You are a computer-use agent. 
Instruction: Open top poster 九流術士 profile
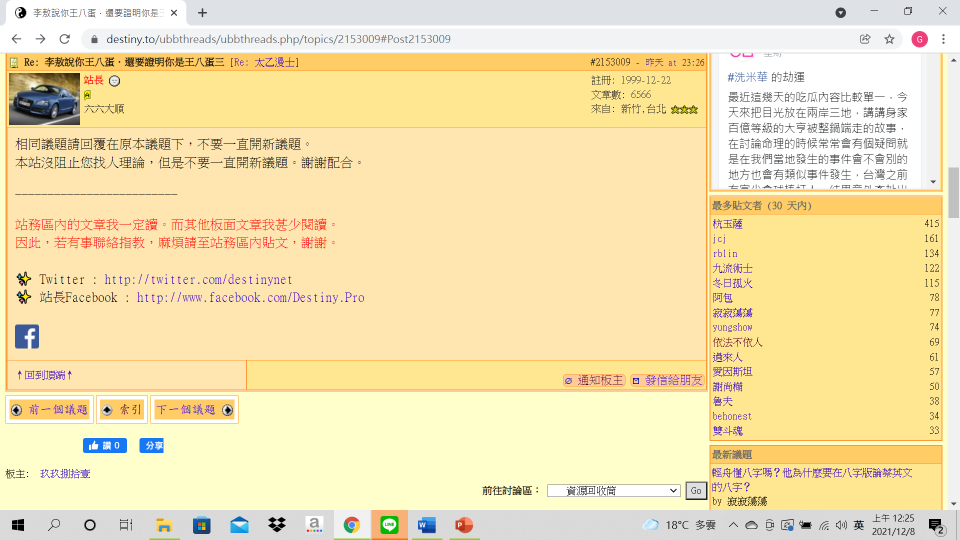[x=732, y=268]
